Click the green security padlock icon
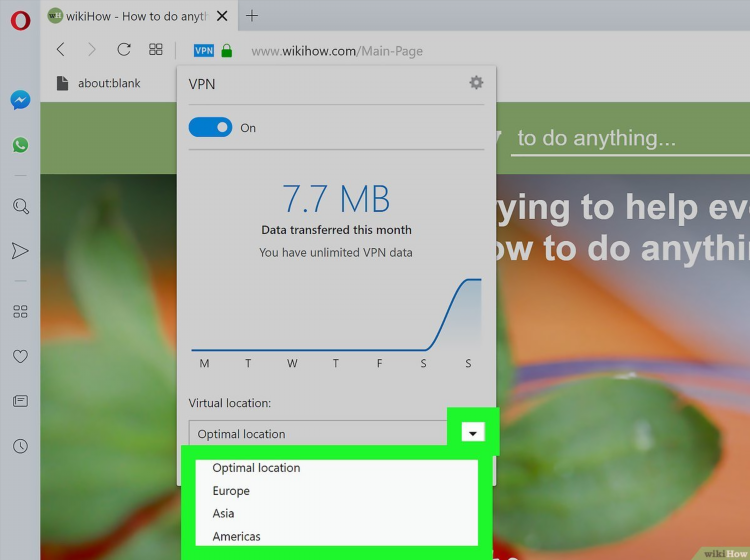The image size is (750, 560). (x=227, y=50)
